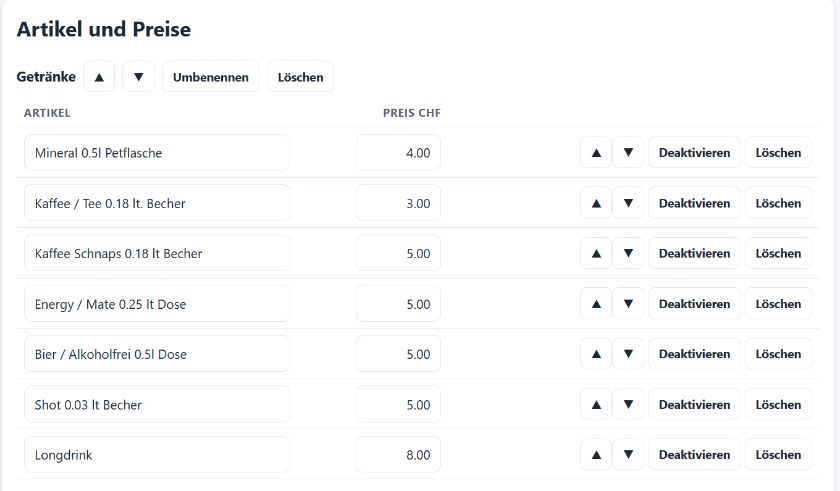Move Mineral 0.5l Petflasche row up

[x=596, y=153]
